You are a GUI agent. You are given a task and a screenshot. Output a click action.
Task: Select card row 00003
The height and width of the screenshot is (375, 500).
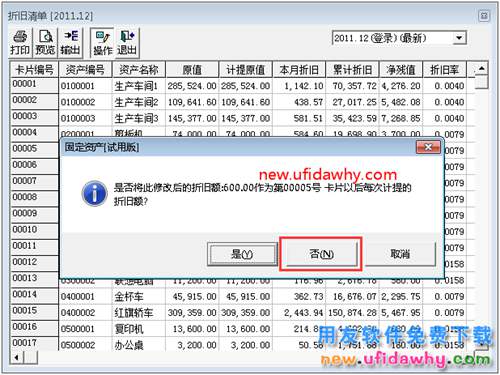point(34,117)
